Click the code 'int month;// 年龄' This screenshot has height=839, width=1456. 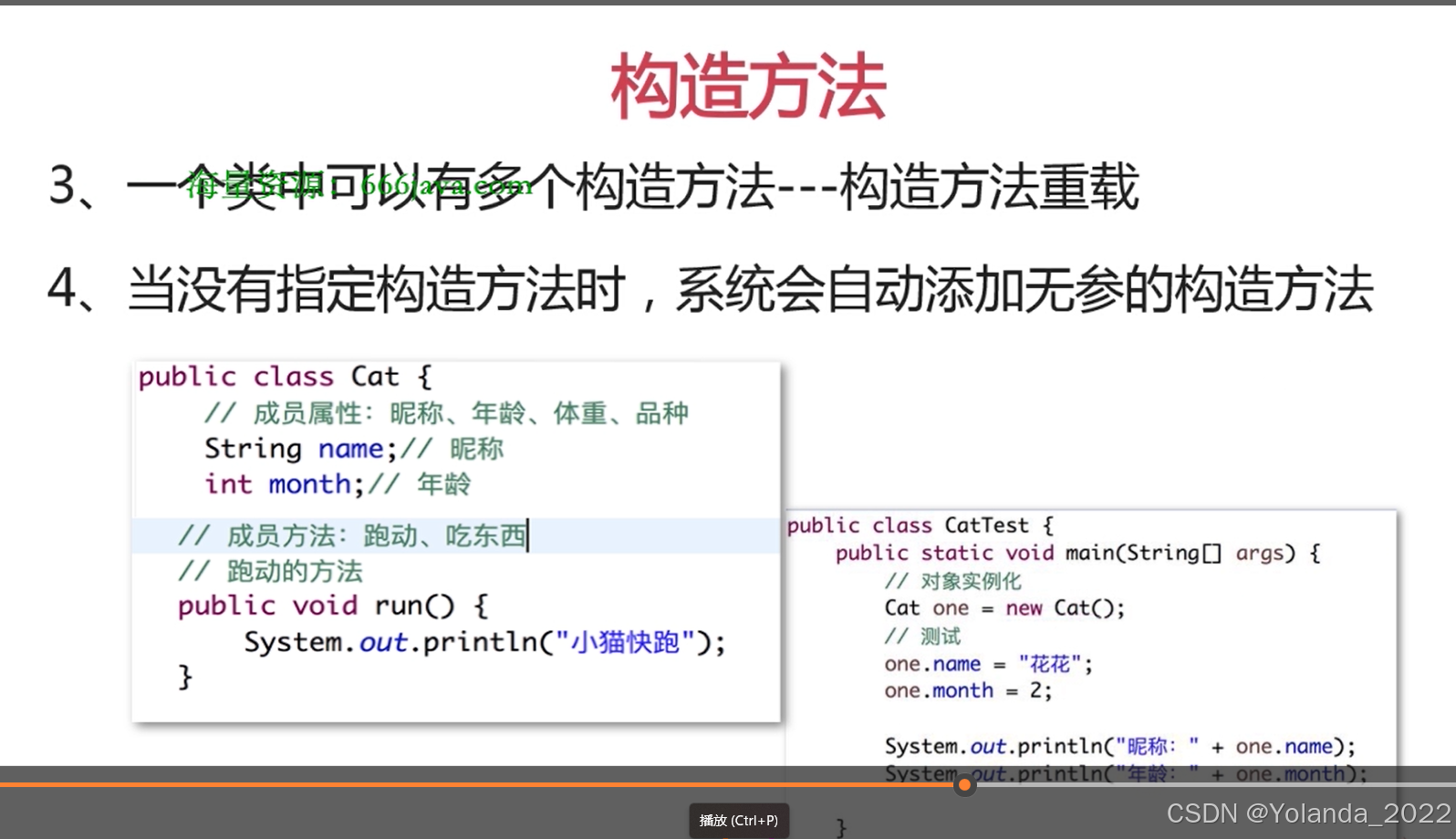tap(338, 484)
